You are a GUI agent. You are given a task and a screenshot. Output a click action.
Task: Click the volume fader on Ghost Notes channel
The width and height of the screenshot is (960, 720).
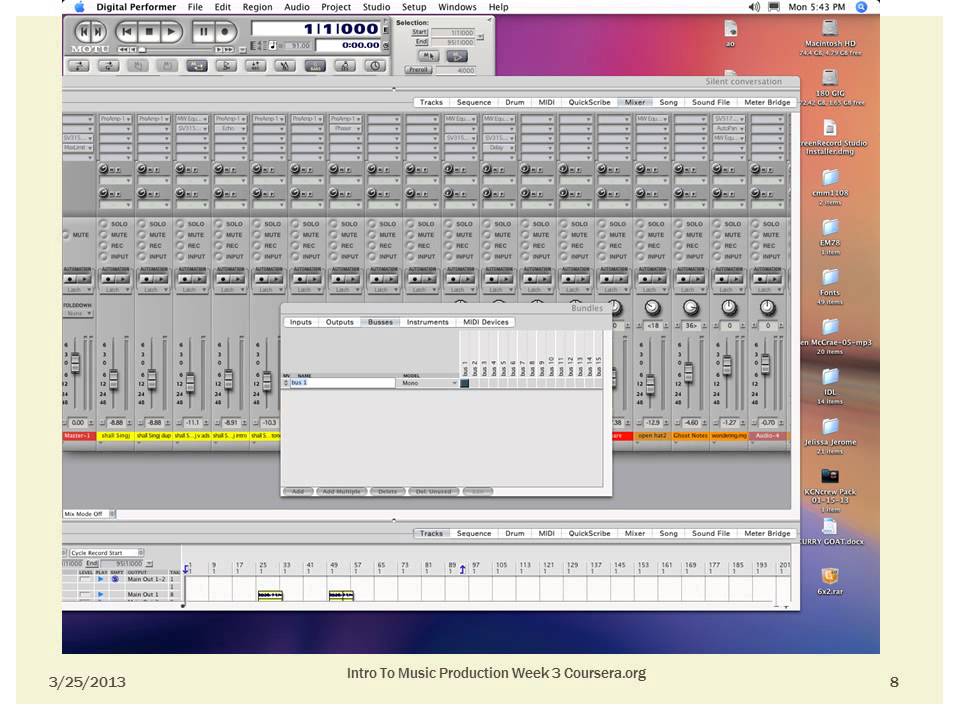[688, 372]
